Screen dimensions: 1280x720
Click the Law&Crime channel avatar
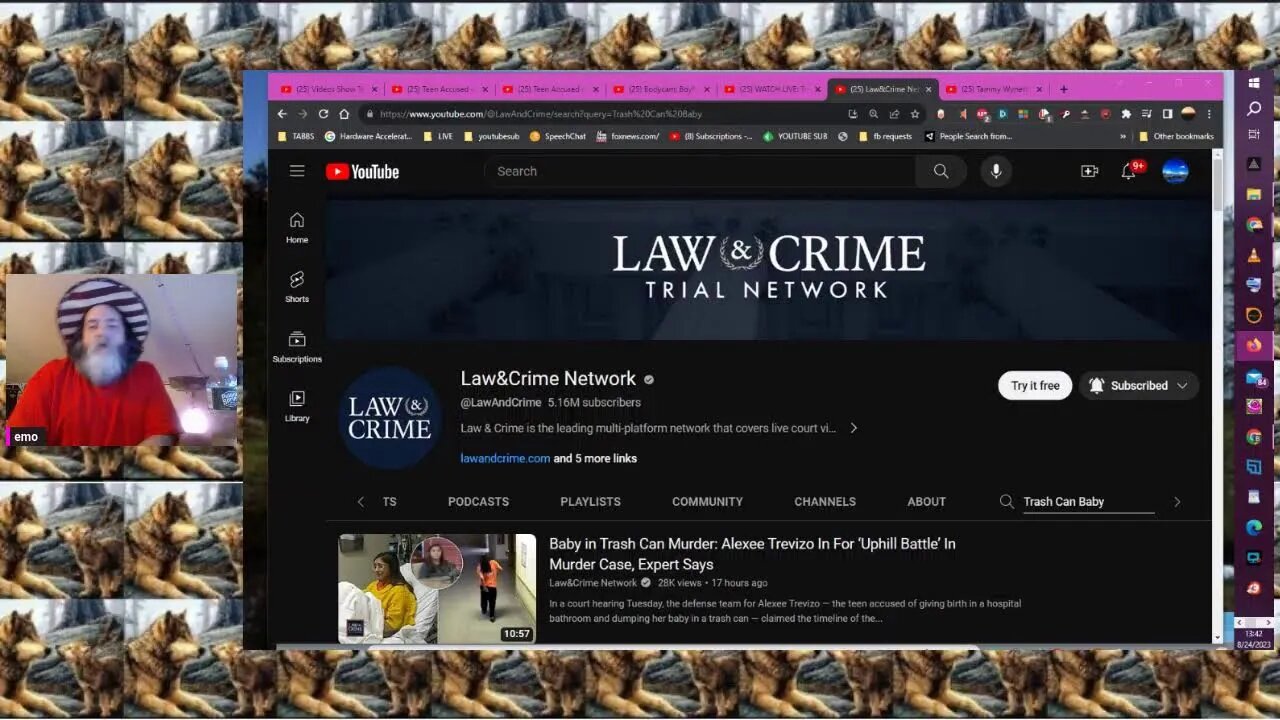click(x=389, y=417)
